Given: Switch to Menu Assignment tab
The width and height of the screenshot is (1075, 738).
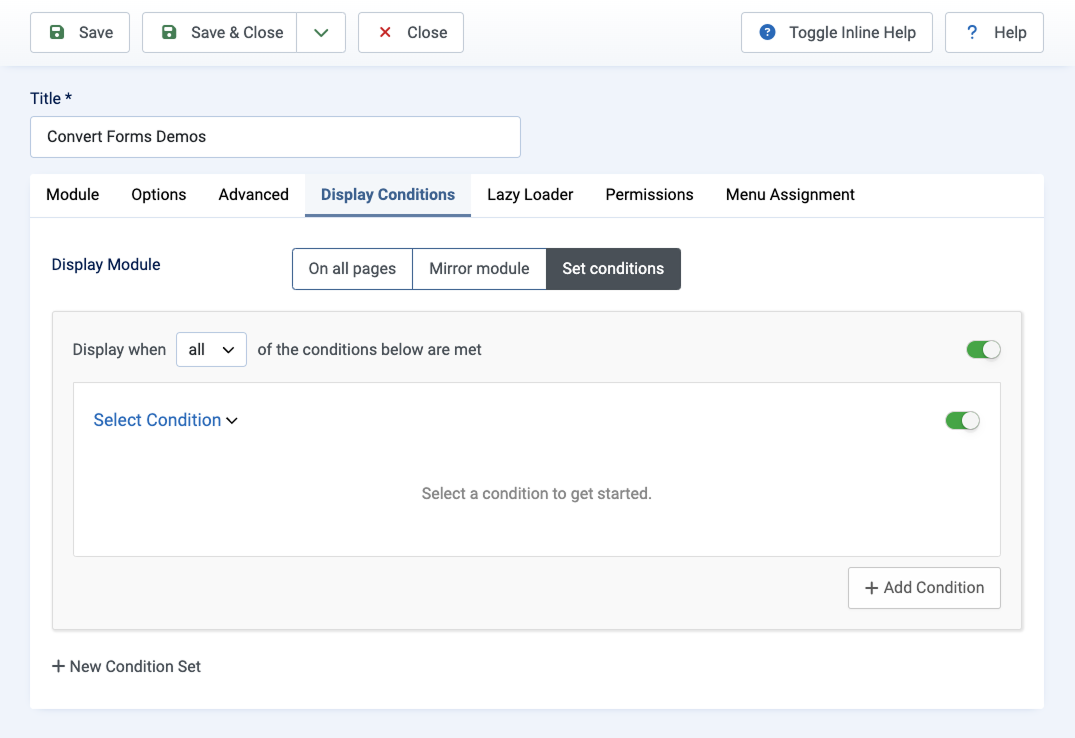Looking at the screenshot, I should click(x=790, y=195).
